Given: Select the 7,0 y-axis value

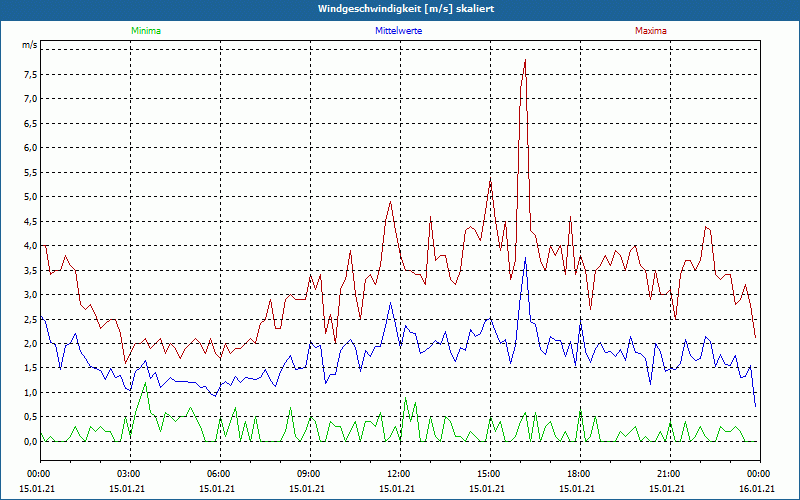Looking at the screenshot, I should 31,99.
